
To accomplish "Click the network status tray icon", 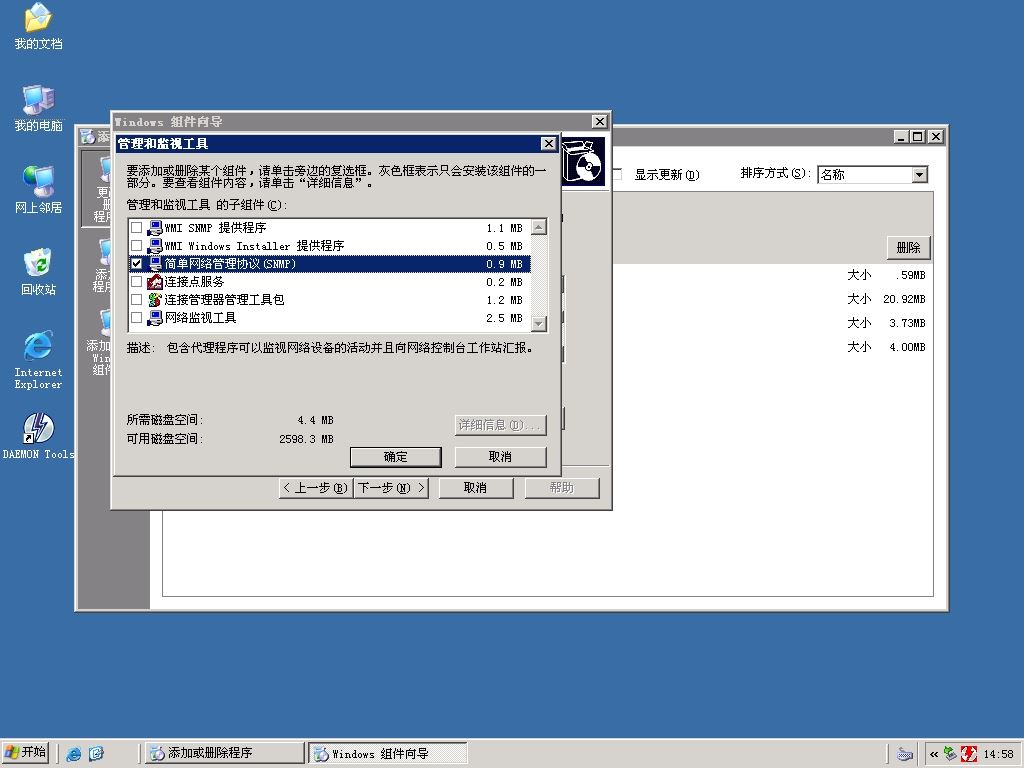I will click(950, 754).
